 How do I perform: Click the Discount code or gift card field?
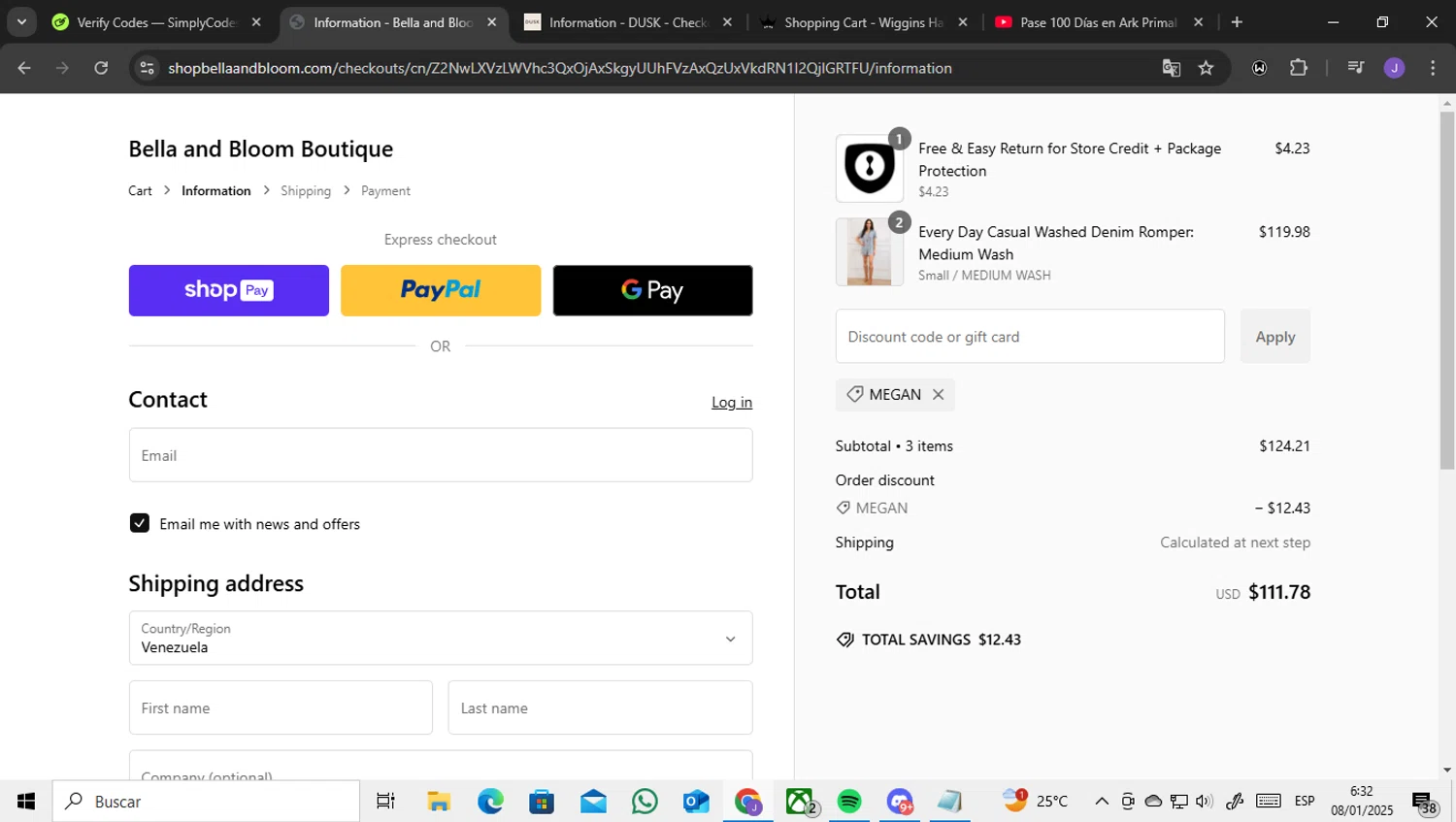pos(1030,337)
